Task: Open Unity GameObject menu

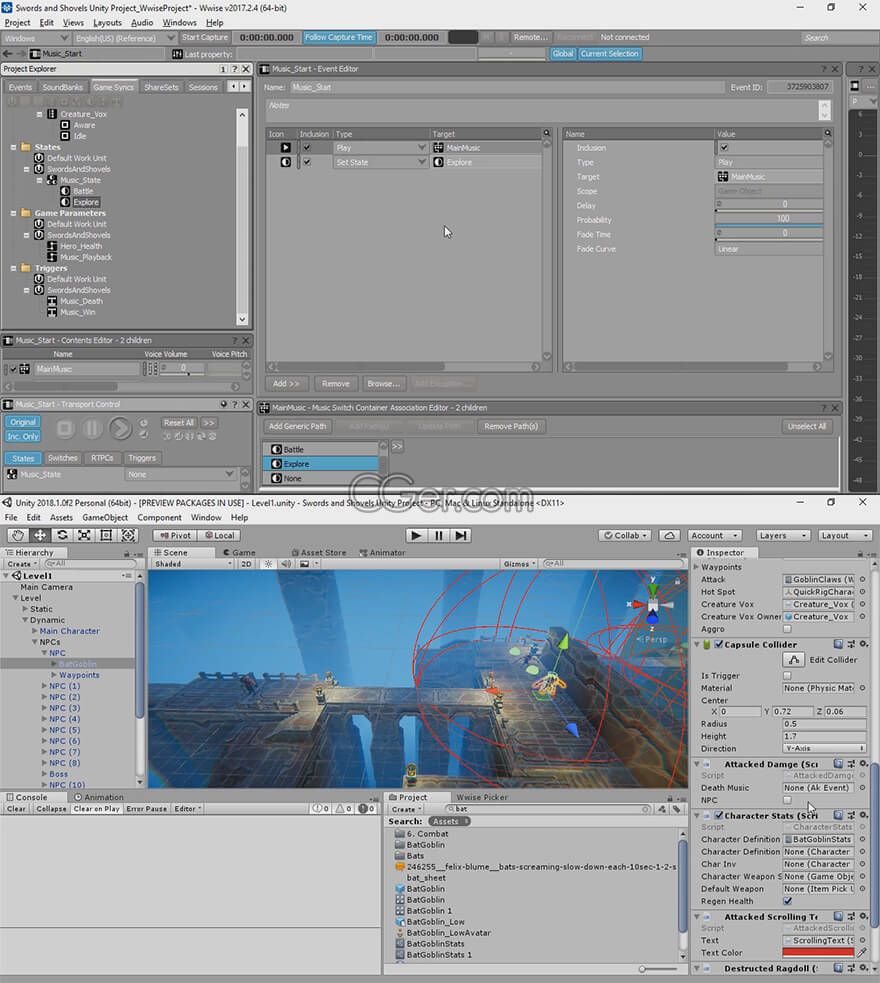Action: click(x=105, y=517)
